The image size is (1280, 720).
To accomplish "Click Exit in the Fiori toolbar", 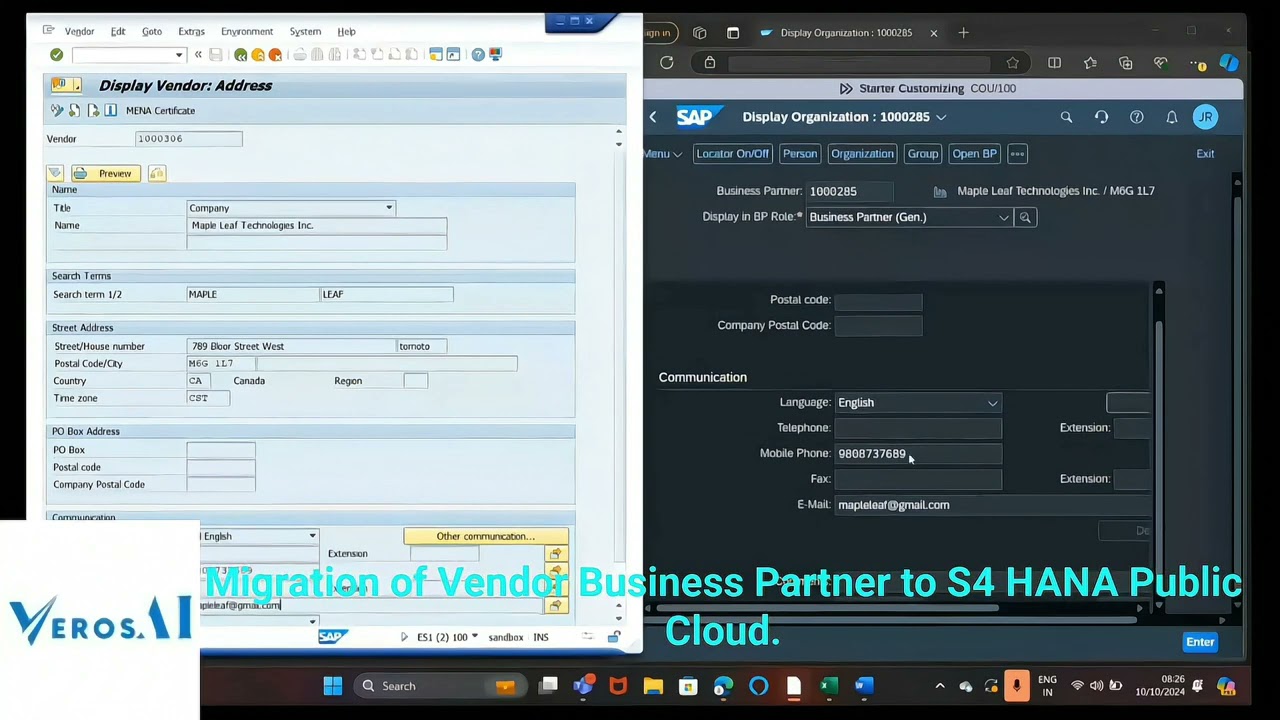I will pos(1205,154).
